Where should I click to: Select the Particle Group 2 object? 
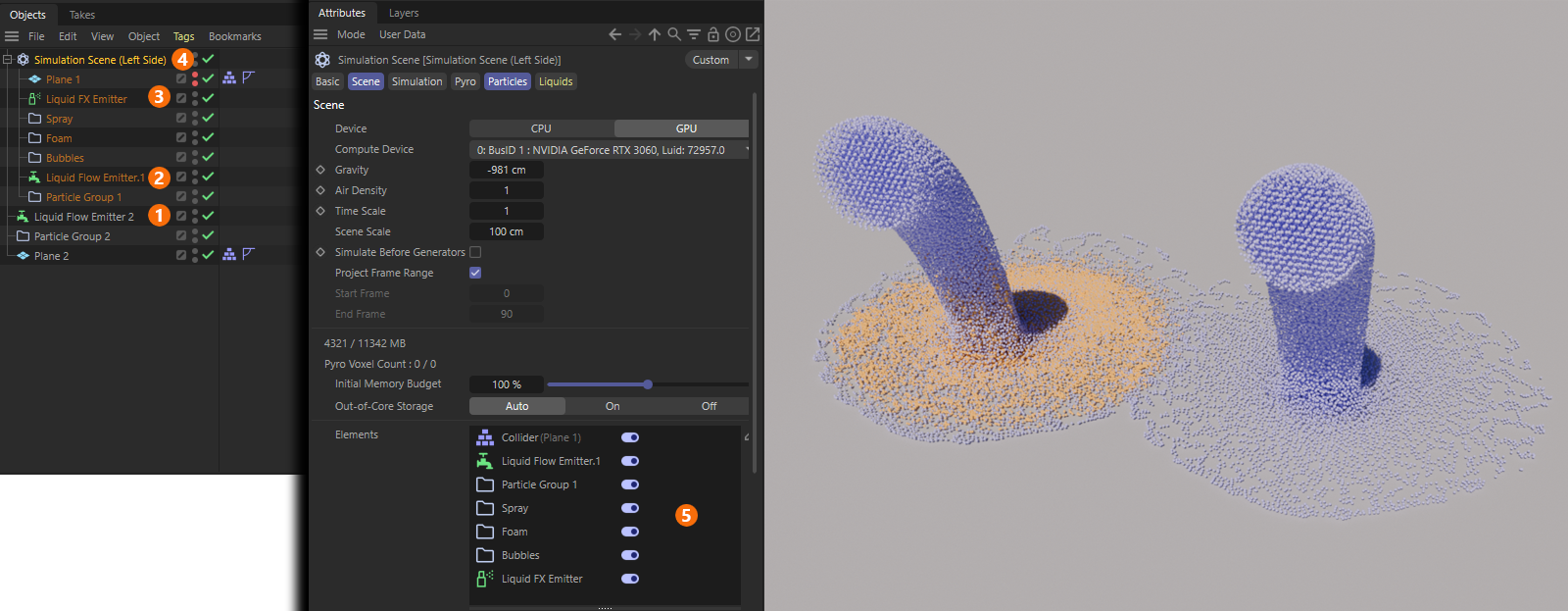[73, 236]
